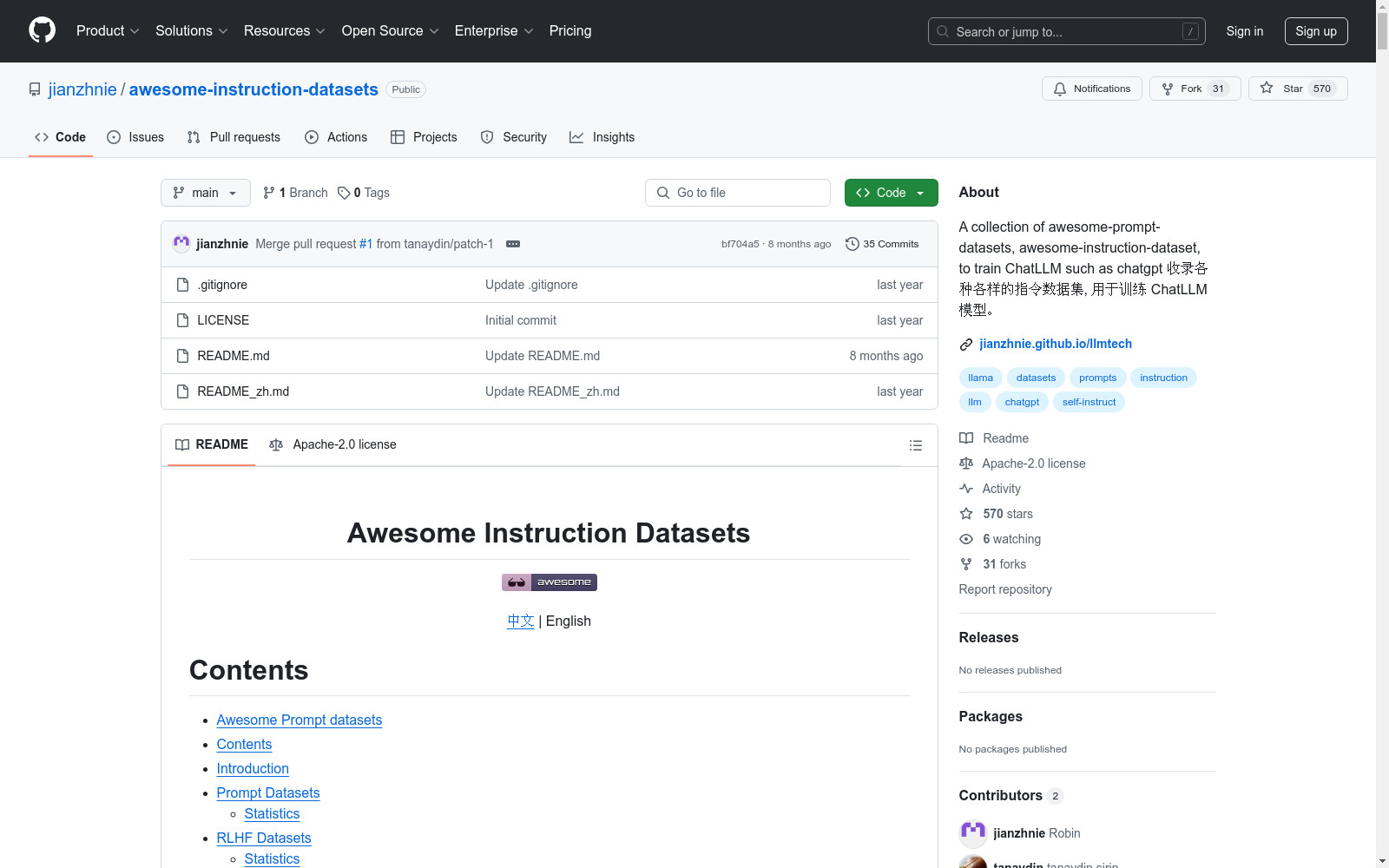Image resolution: width=1389 pixels, height=868 pixels.
Task: Open the Pricing page
Action: pyautogui.click(x=570, y=31)
